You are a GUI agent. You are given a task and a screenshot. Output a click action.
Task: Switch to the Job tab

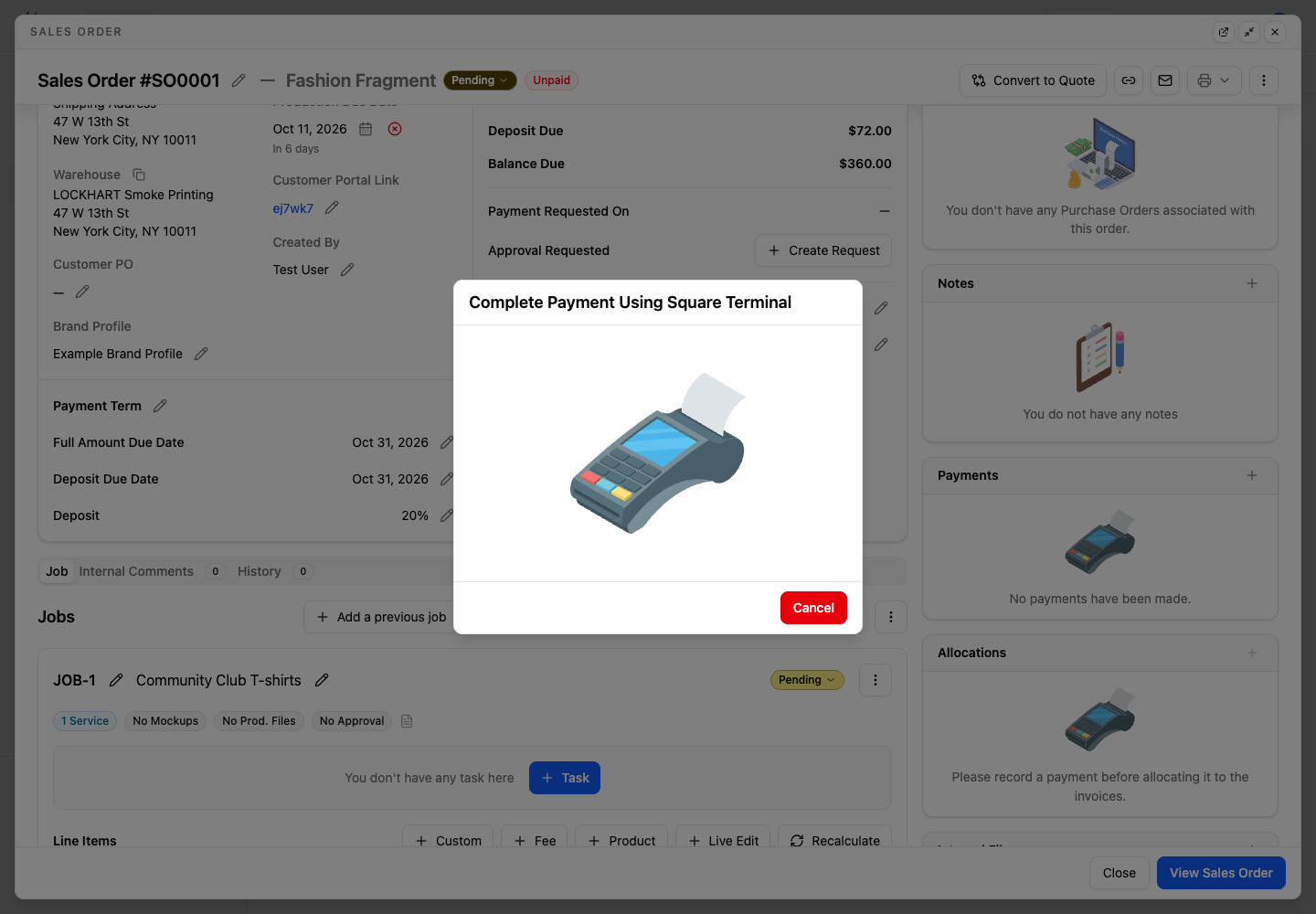57,571
